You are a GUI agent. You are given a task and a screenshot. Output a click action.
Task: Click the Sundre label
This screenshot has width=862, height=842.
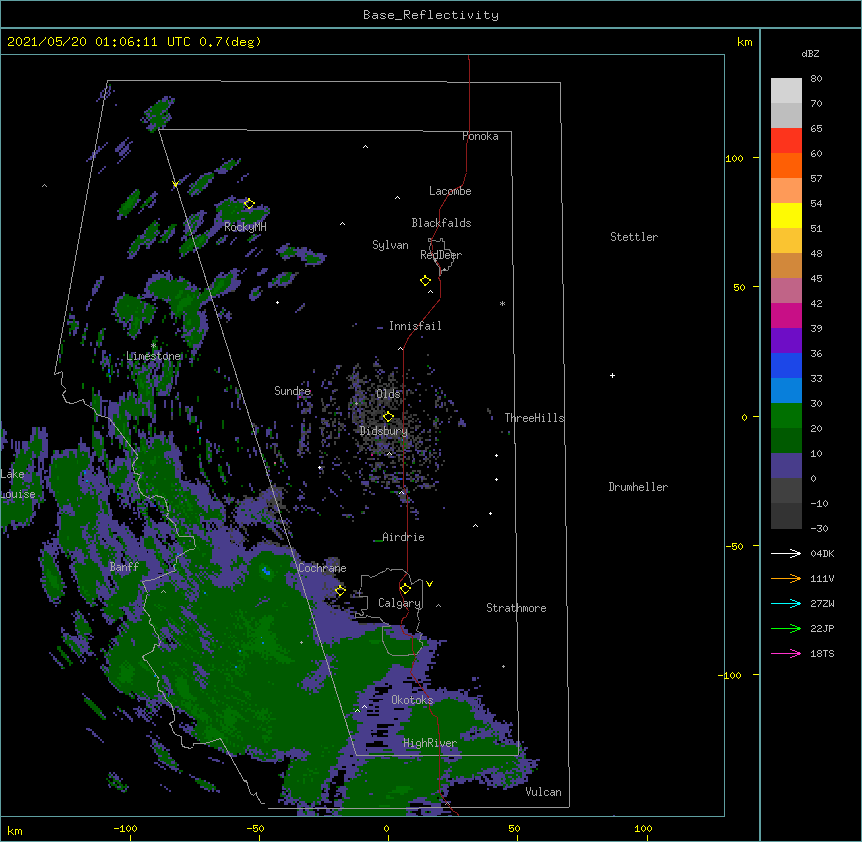[292, 391]
